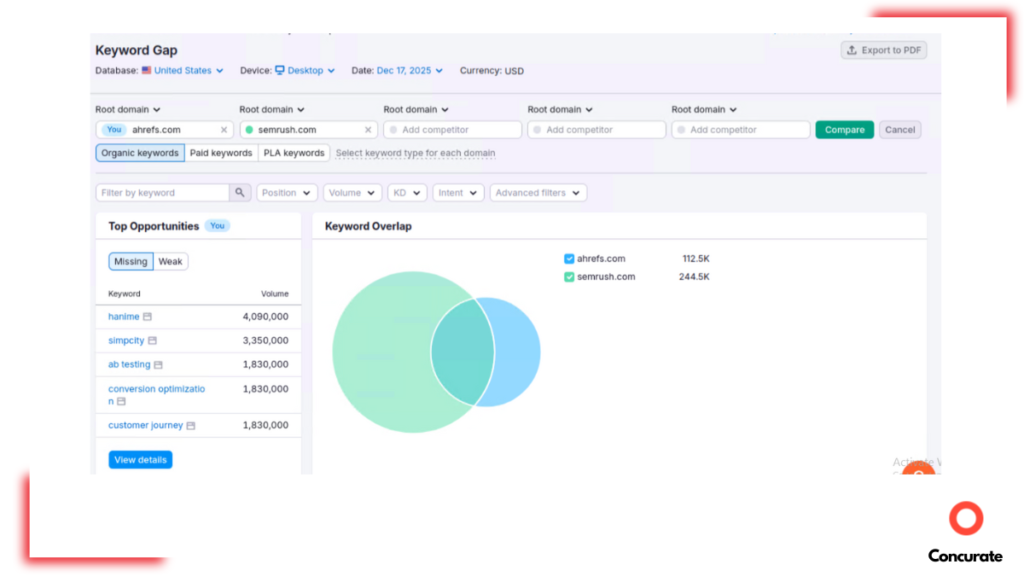Viewport: 1024px width, 576px height.
Task: Select the PLA keywords tab
Action: coord(294,152)
